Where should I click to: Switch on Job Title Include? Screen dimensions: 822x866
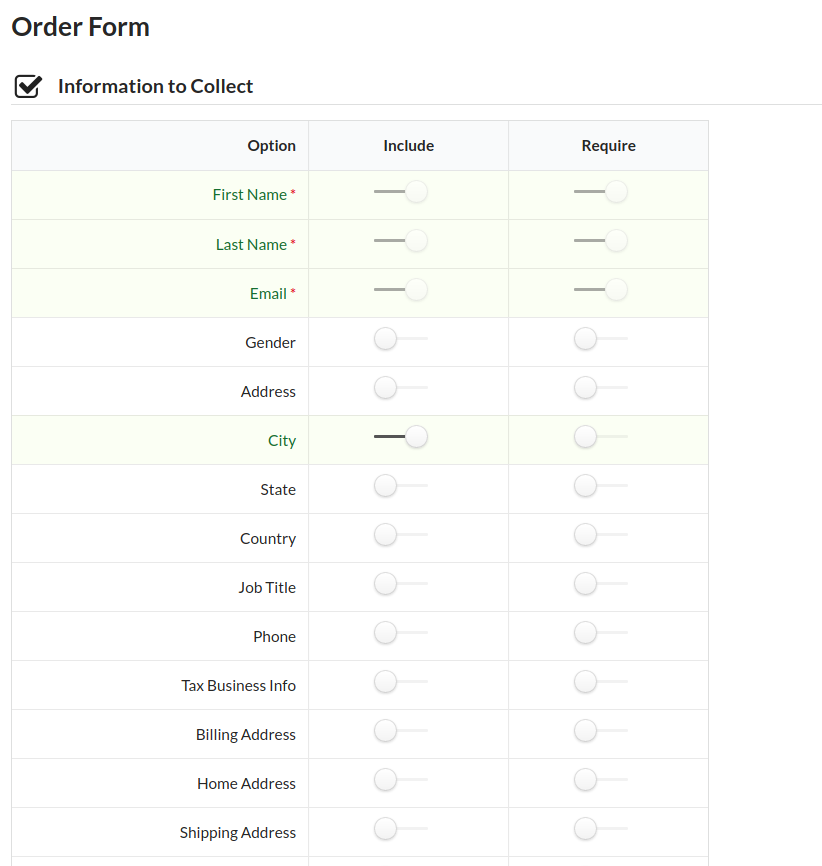click(x=401, y=584)
